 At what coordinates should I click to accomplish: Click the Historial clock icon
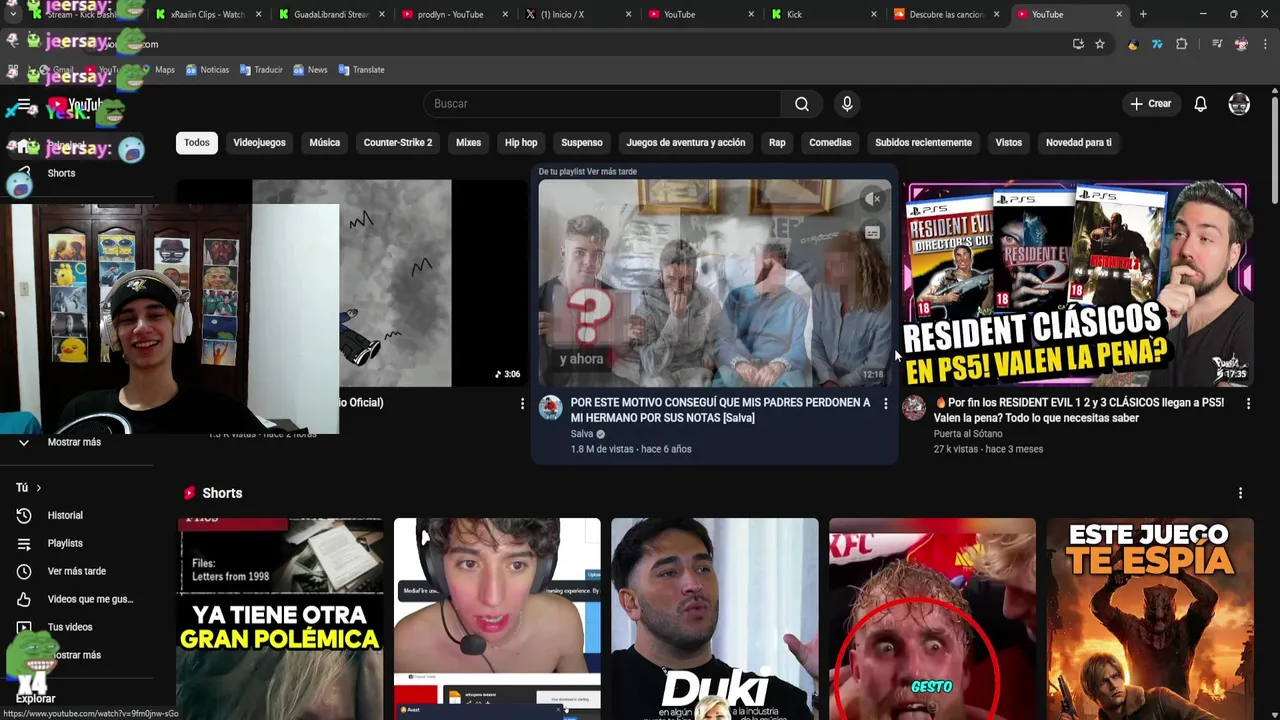click(x=24, y=515)
